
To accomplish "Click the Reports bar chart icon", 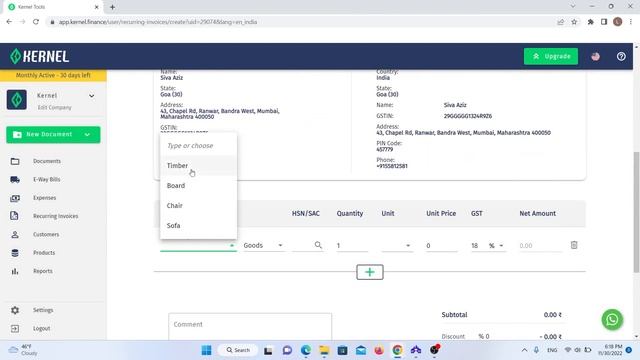I will click(15, 271).
